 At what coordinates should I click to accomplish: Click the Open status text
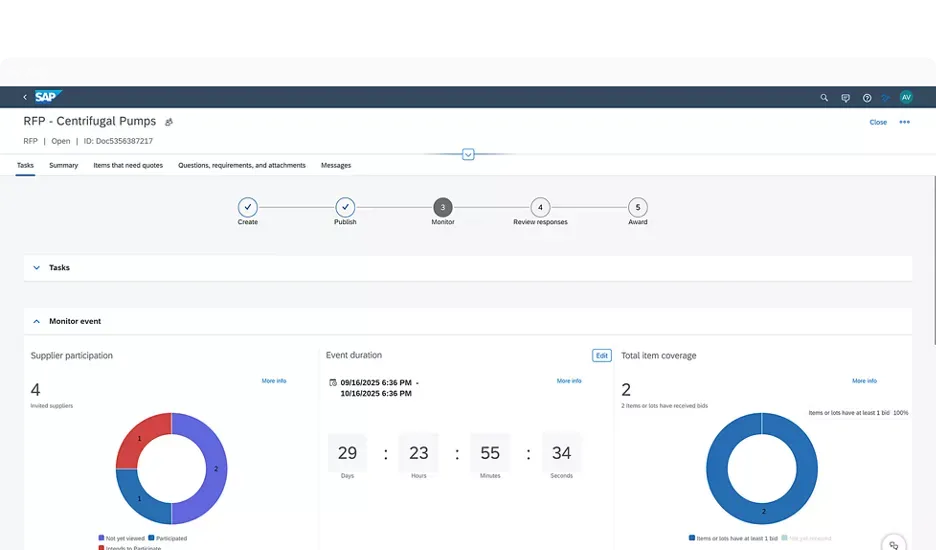click(60, 142)
